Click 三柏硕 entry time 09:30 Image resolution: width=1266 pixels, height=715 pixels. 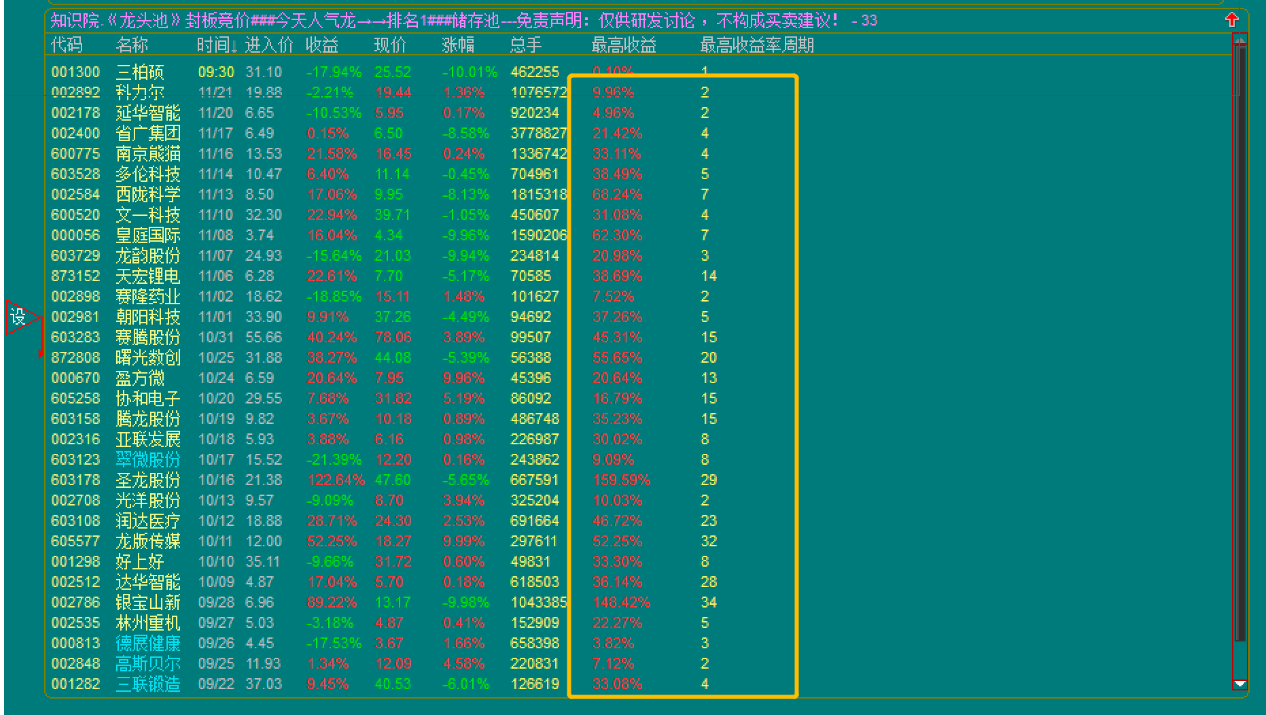216,72
